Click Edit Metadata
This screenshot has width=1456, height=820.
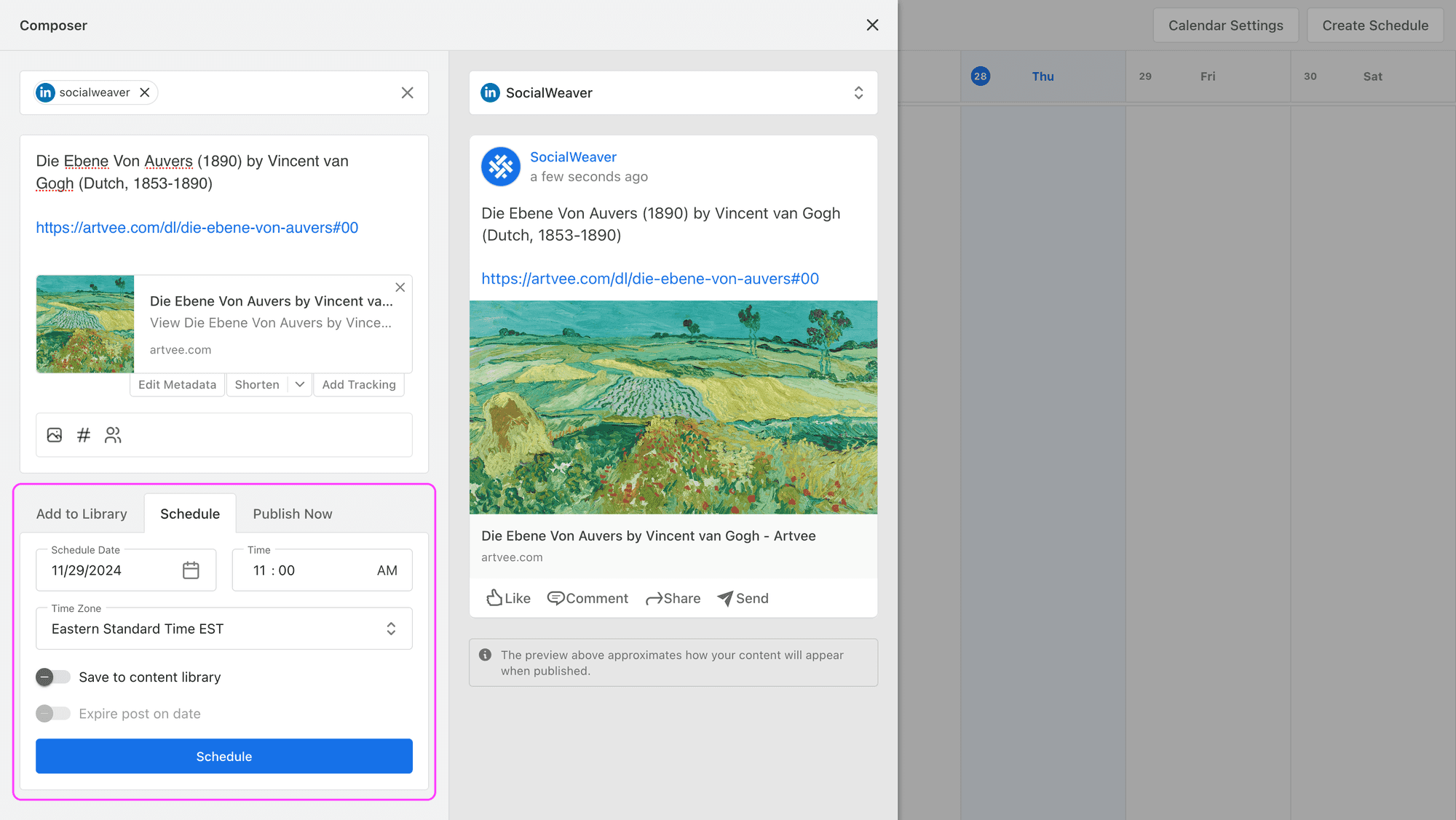pyautogui.click(x=177, y=384)
